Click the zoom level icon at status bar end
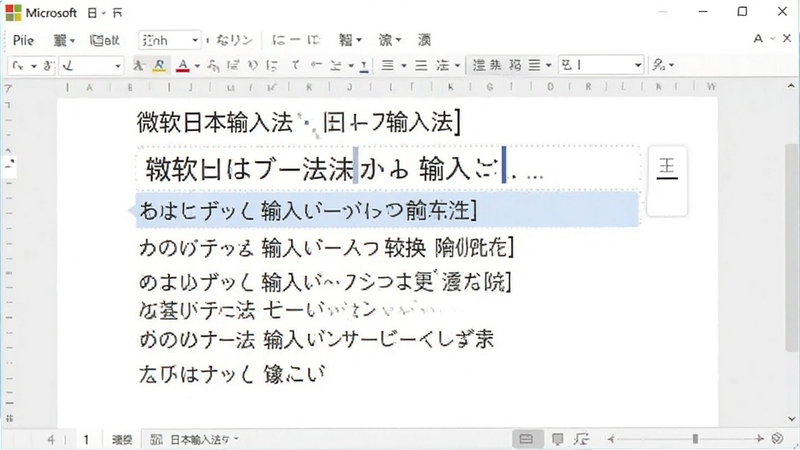Viewport: 800px width, 450px height. click(x=777, y=439)
